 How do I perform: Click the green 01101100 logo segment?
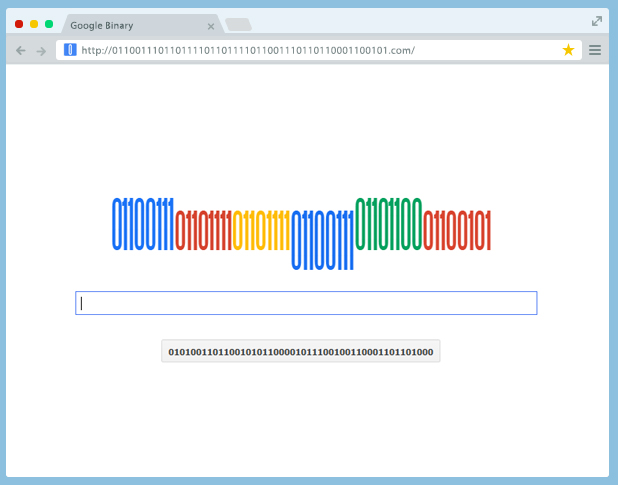pyautogui.click(x=389, y=224)
